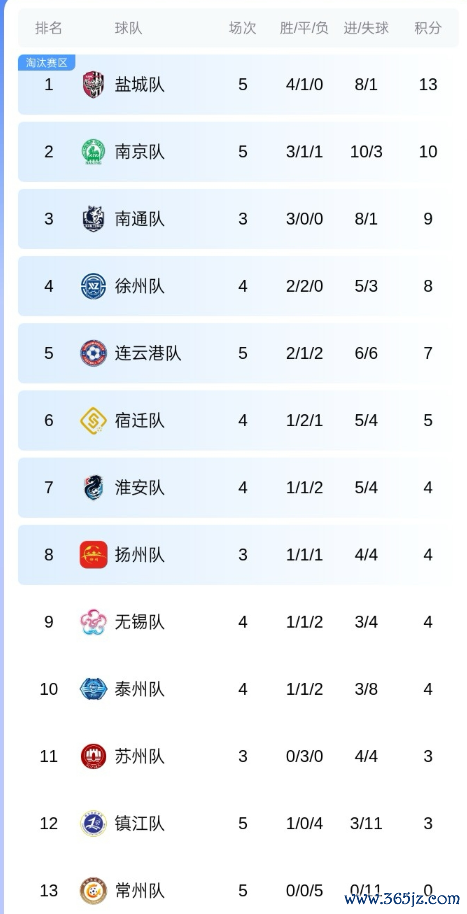Click the 排名 column header
This screenshot has width=467, height=914.
click(48, 28)
